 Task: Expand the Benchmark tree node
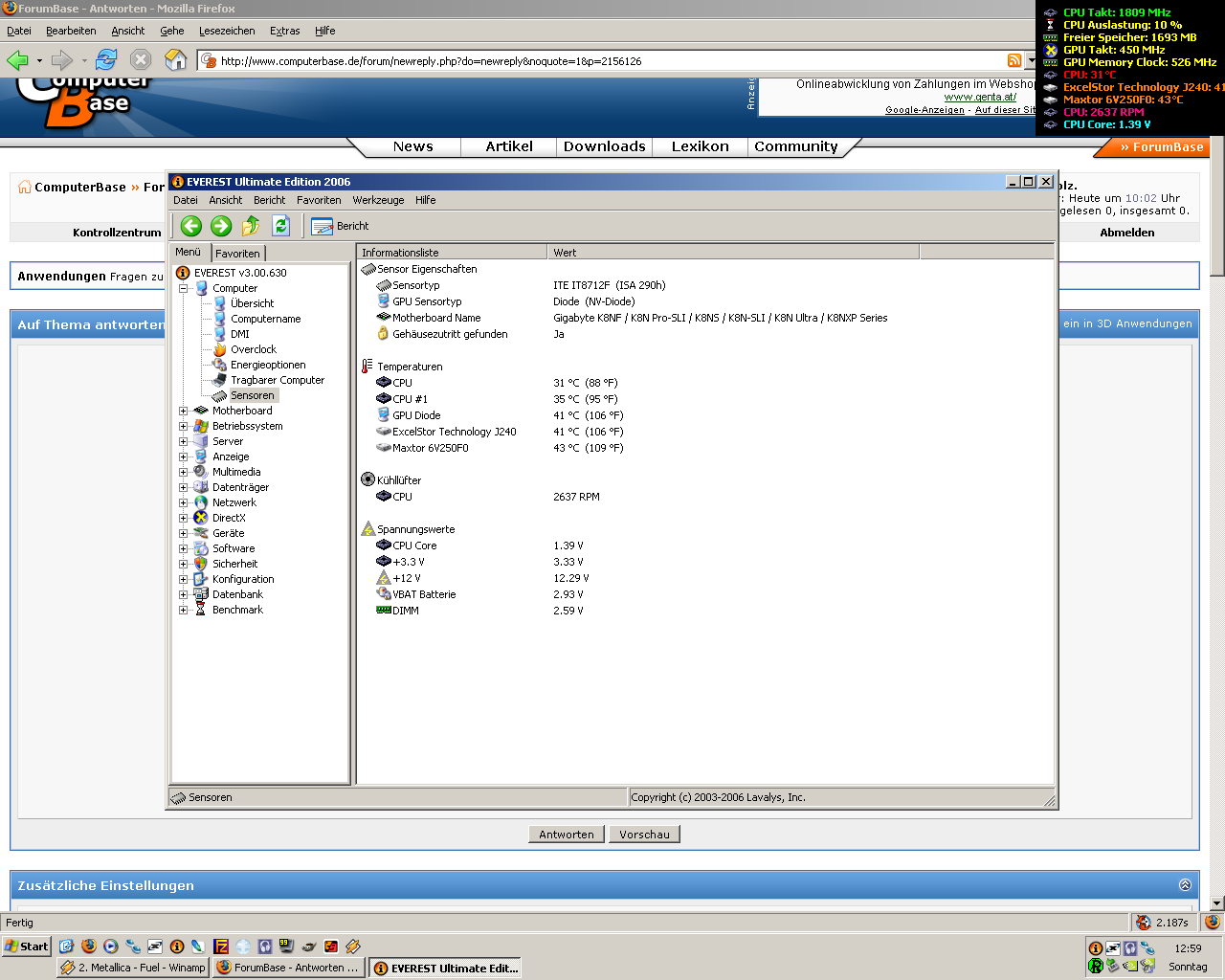click(x=183, y=610)
